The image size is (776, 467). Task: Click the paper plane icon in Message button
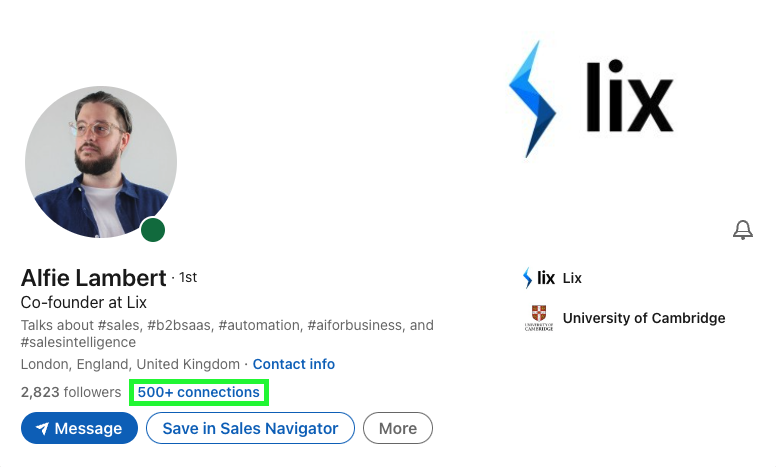(x=42, y=429)
